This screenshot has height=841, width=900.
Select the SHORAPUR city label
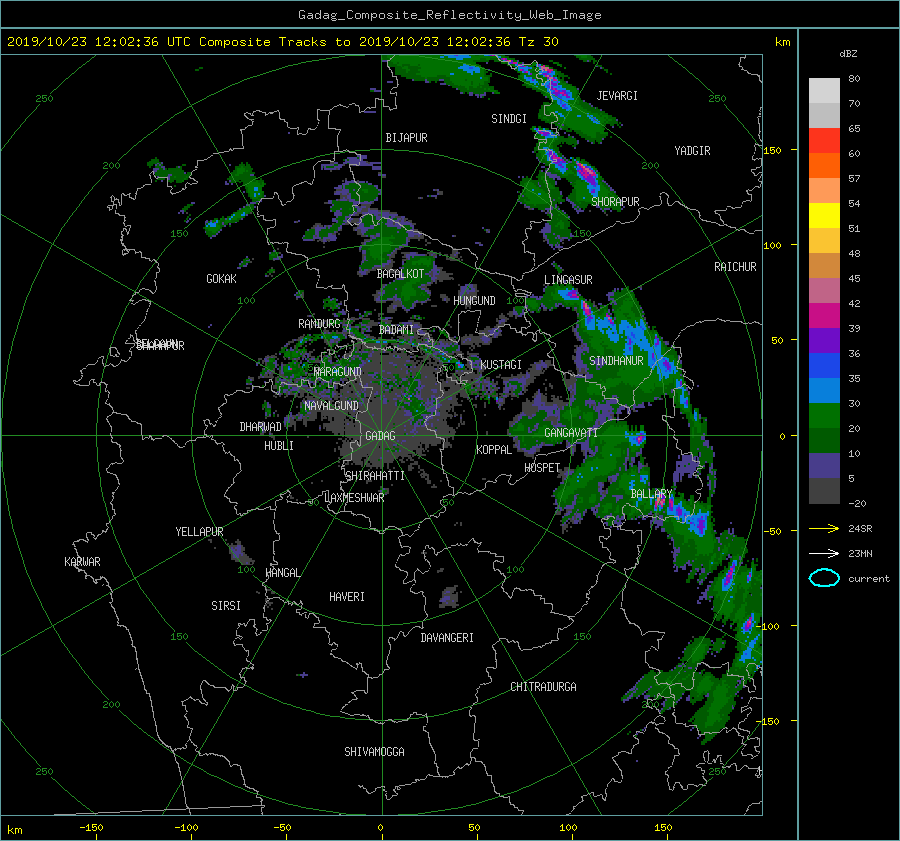click(615, 202)
